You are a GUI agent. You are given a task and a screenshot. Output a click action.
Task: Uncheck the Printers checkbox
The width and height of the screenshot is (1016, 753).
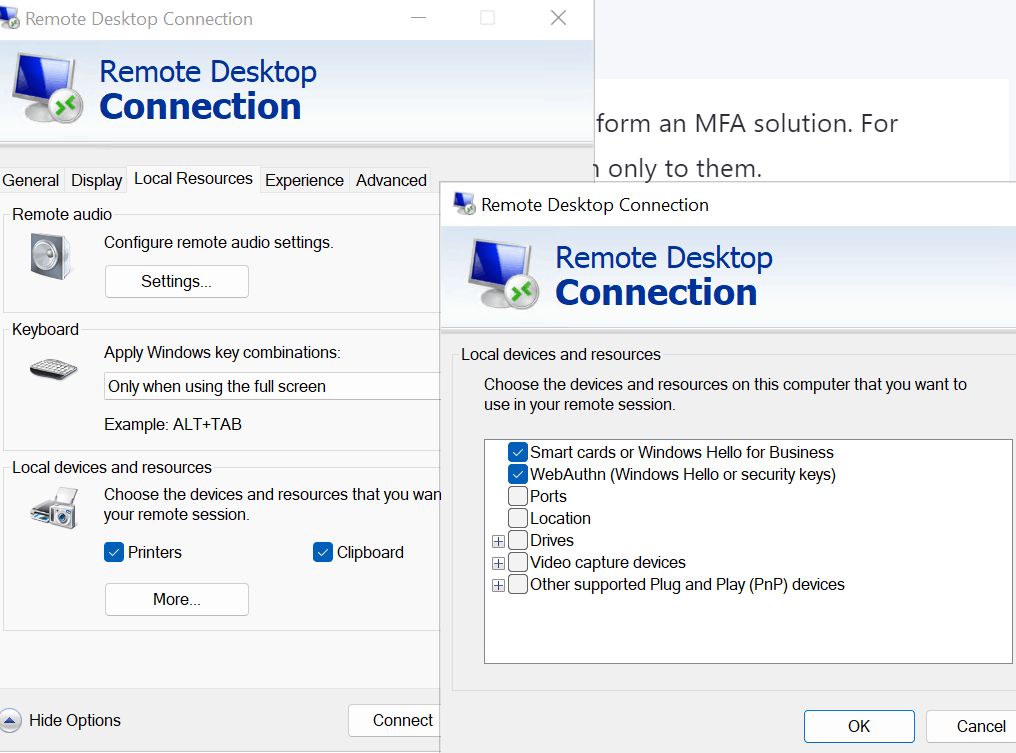click(113, 552)
